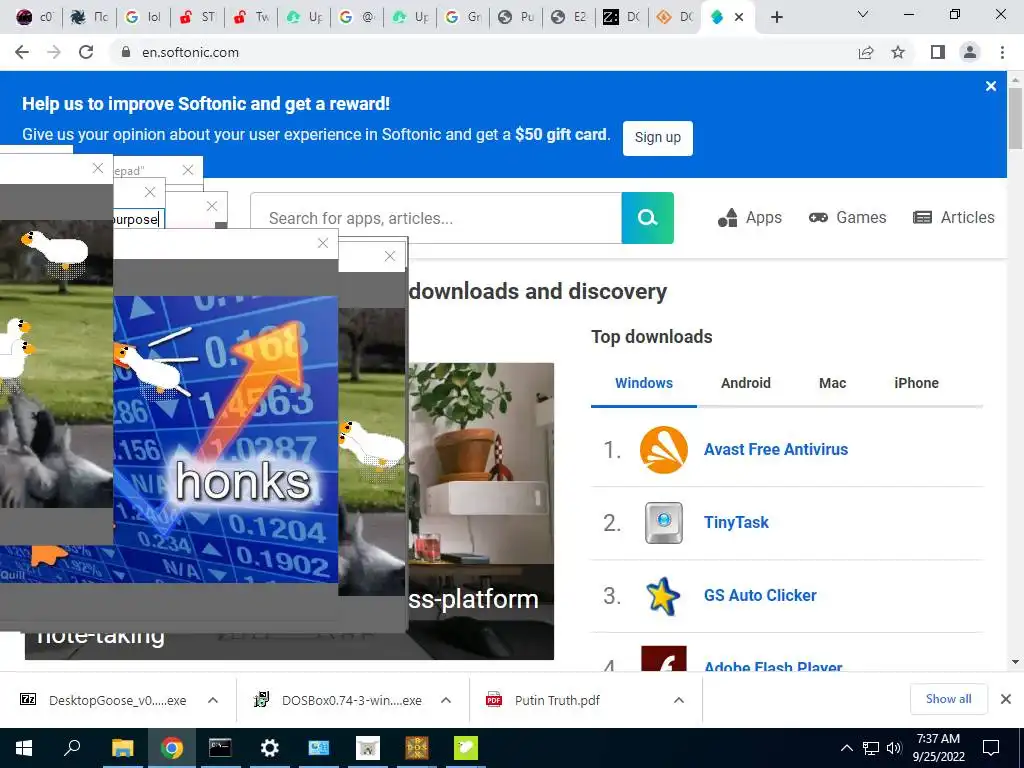Open Settings gear from the taskbar

tap(269, 748)
